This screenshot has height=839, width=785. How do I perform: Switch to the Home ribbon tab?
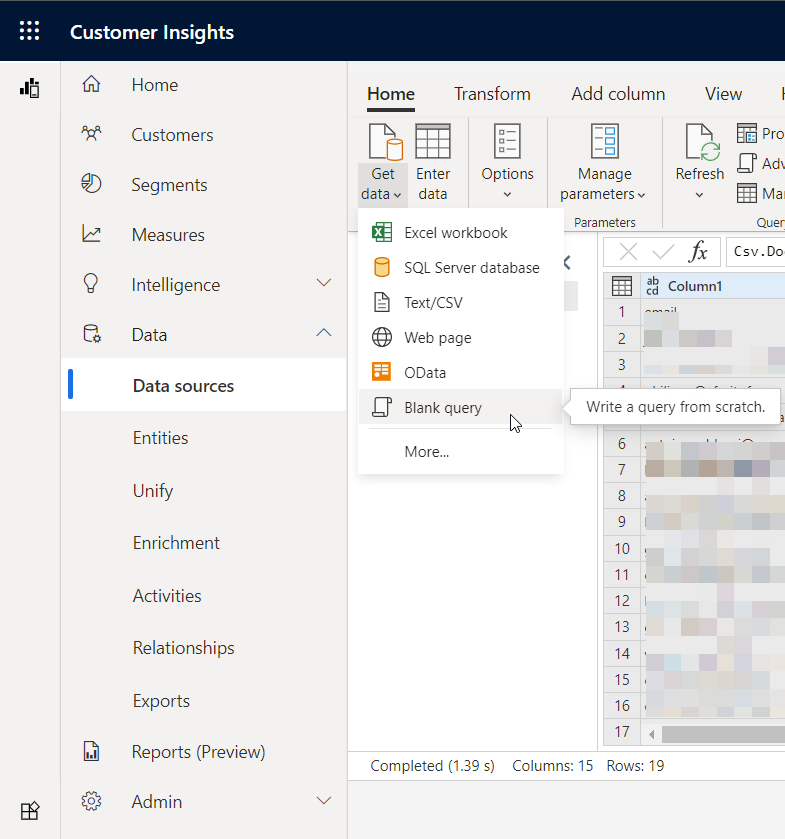pos(391,94)
